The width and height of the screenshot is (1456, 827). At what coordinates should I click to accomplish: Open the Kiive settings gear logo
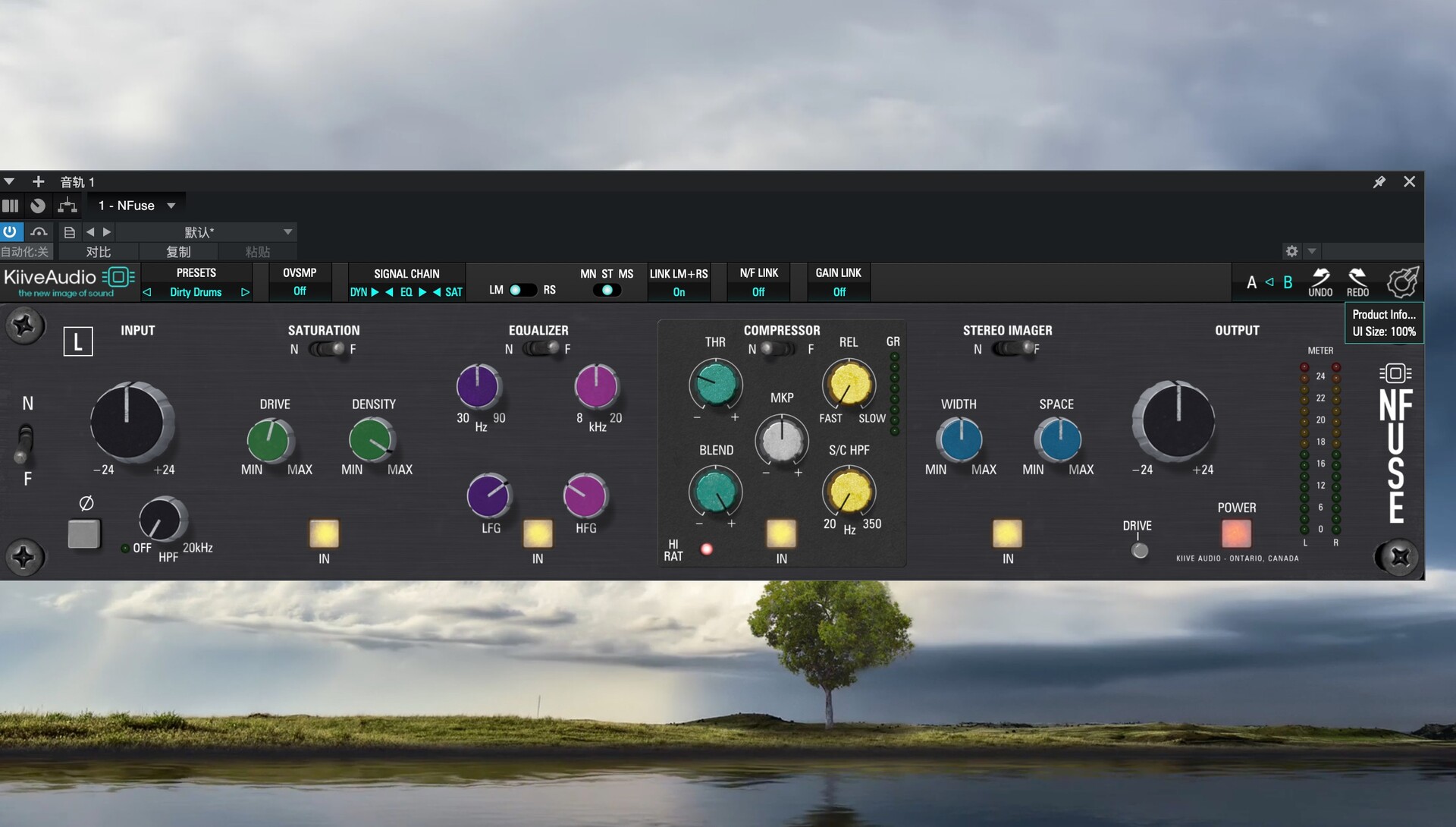coord(1402,282)
